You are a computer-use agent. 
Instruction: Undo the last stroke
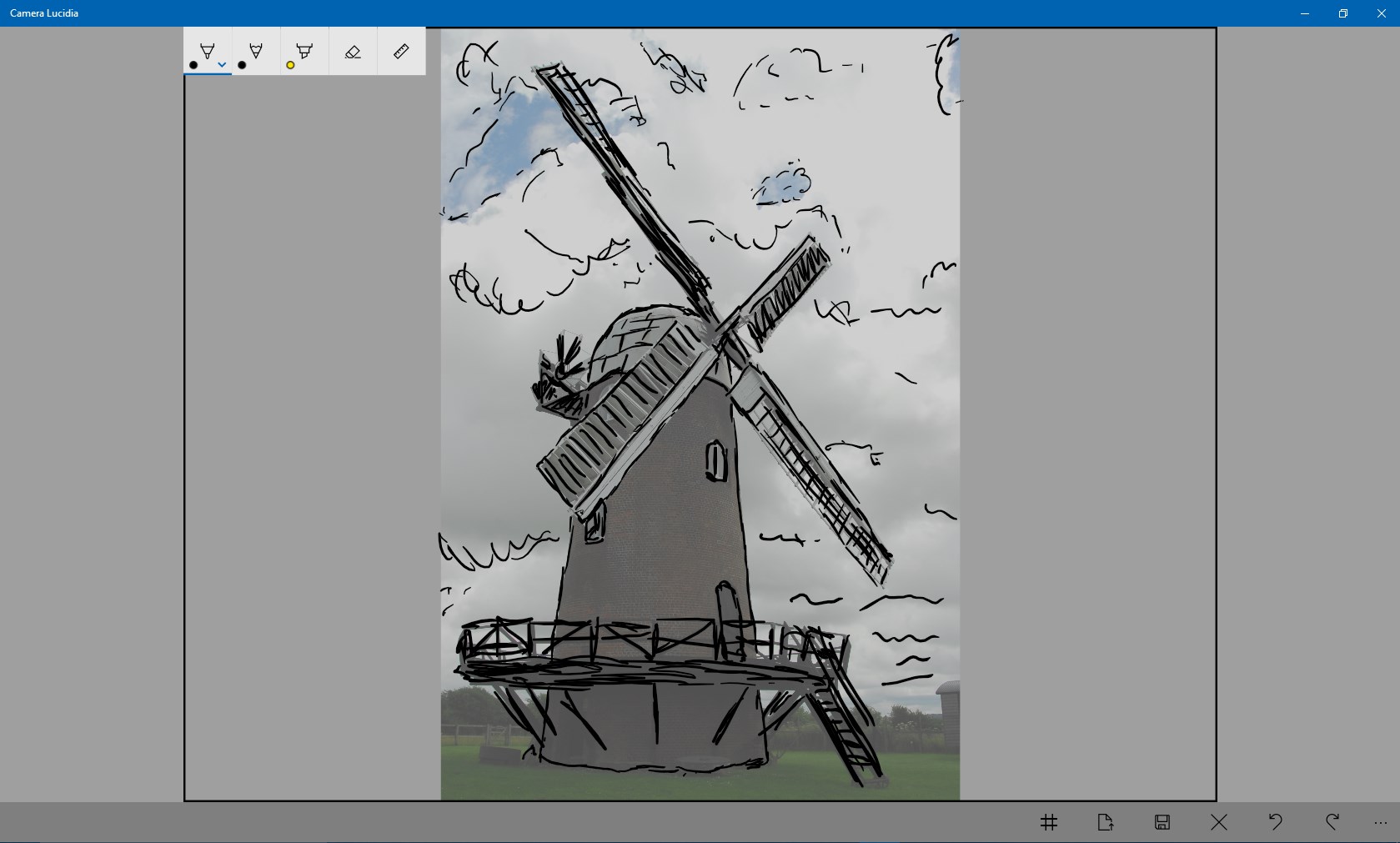(1275, 822)
